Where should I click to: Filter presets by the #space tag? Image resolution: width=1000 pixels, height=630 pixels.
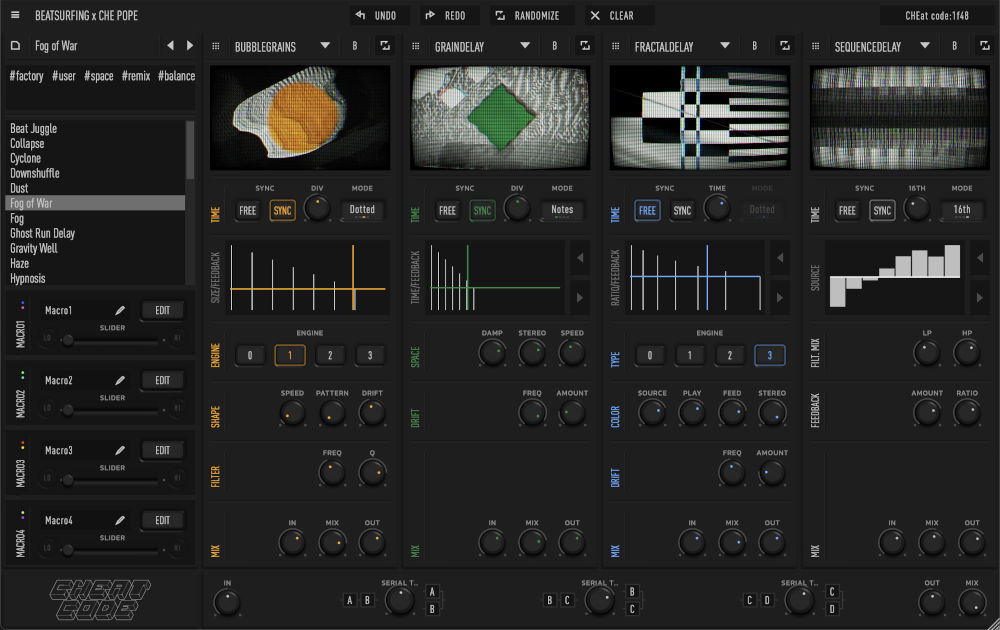(99, 76)
